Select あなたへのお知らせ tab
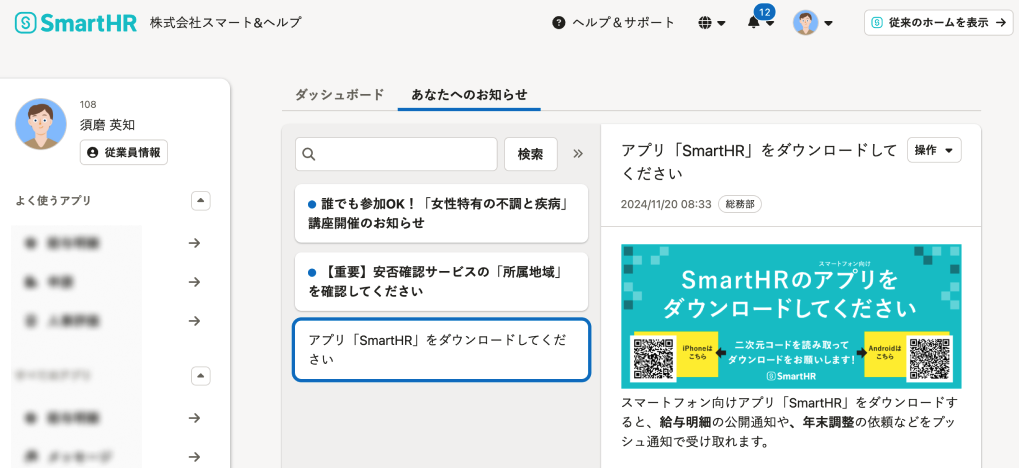Viewport: 1019px width, 468px height. pos(469,94)
